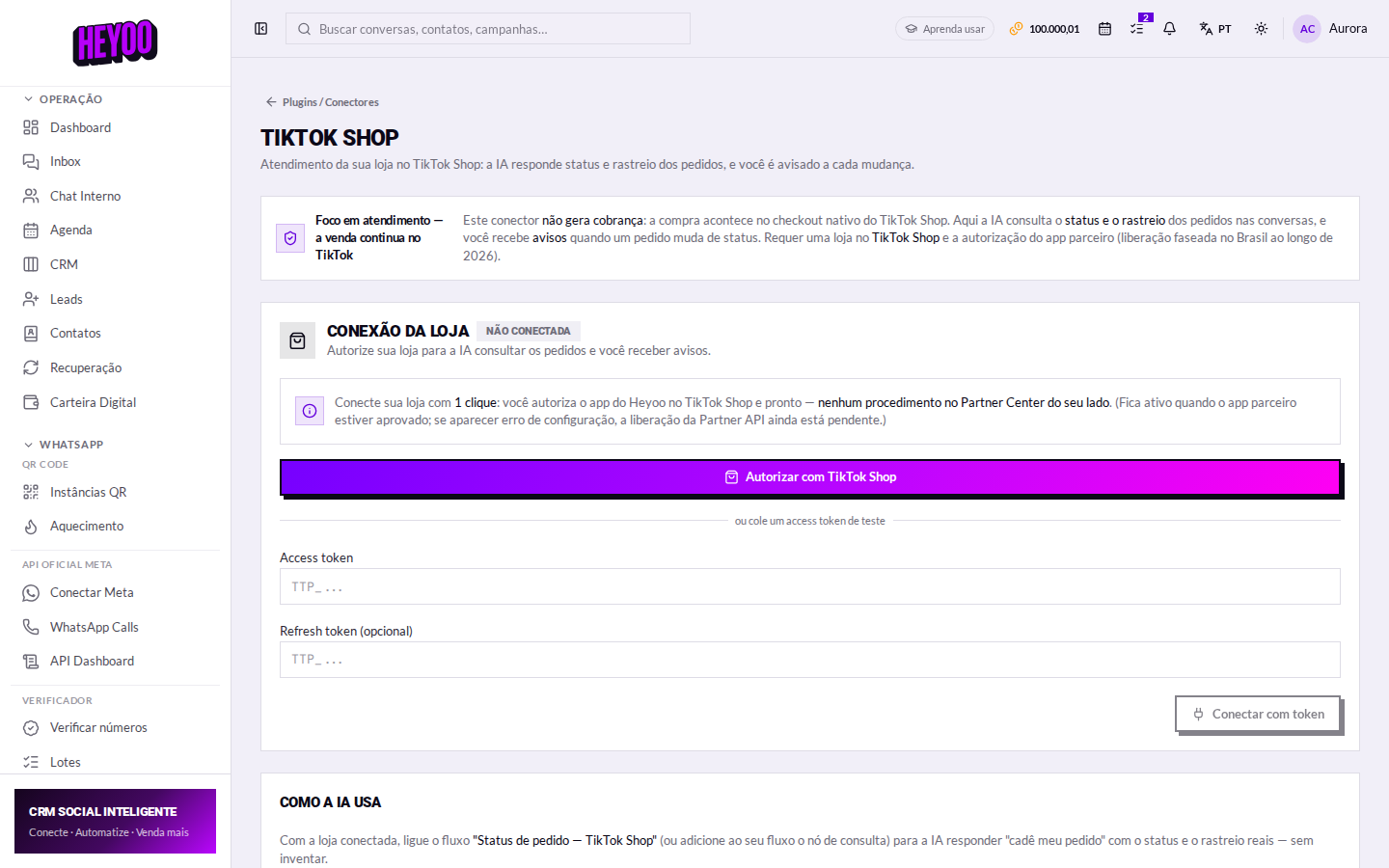Click Autorizar com TikTok Shop button

810,477
